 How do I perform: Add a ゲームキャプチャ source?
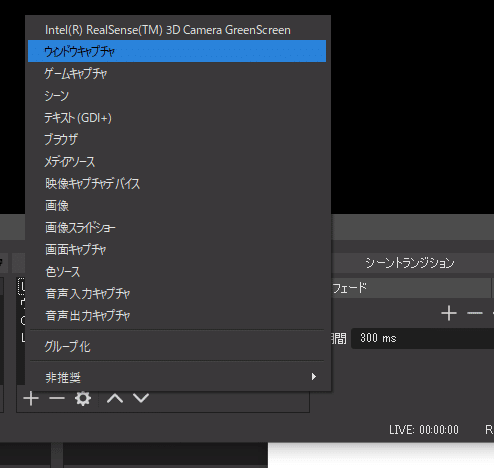(x=177, y=73)
